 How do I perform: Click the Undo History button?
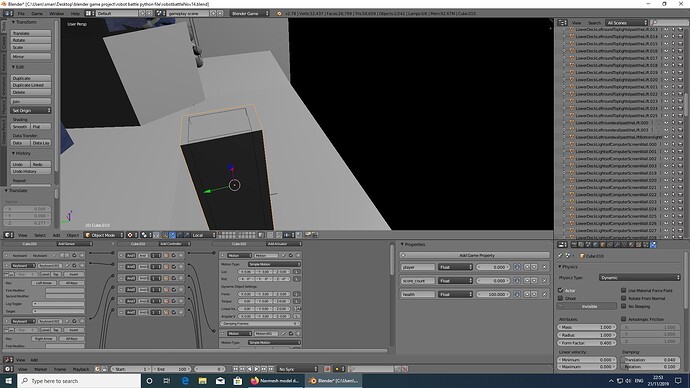pyautogui.click(x=30, y=171)
